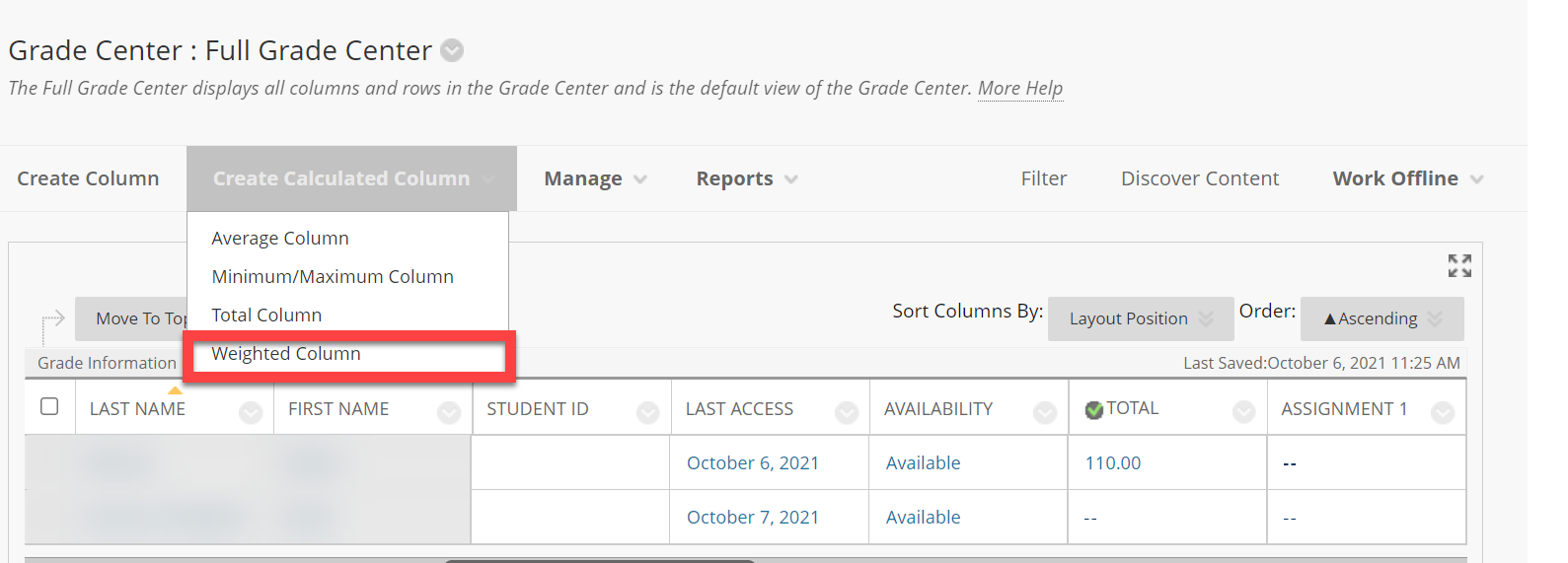
Task: Click the Availability column options chevron
Action: pyautogui.click(x=1045, y=412)
